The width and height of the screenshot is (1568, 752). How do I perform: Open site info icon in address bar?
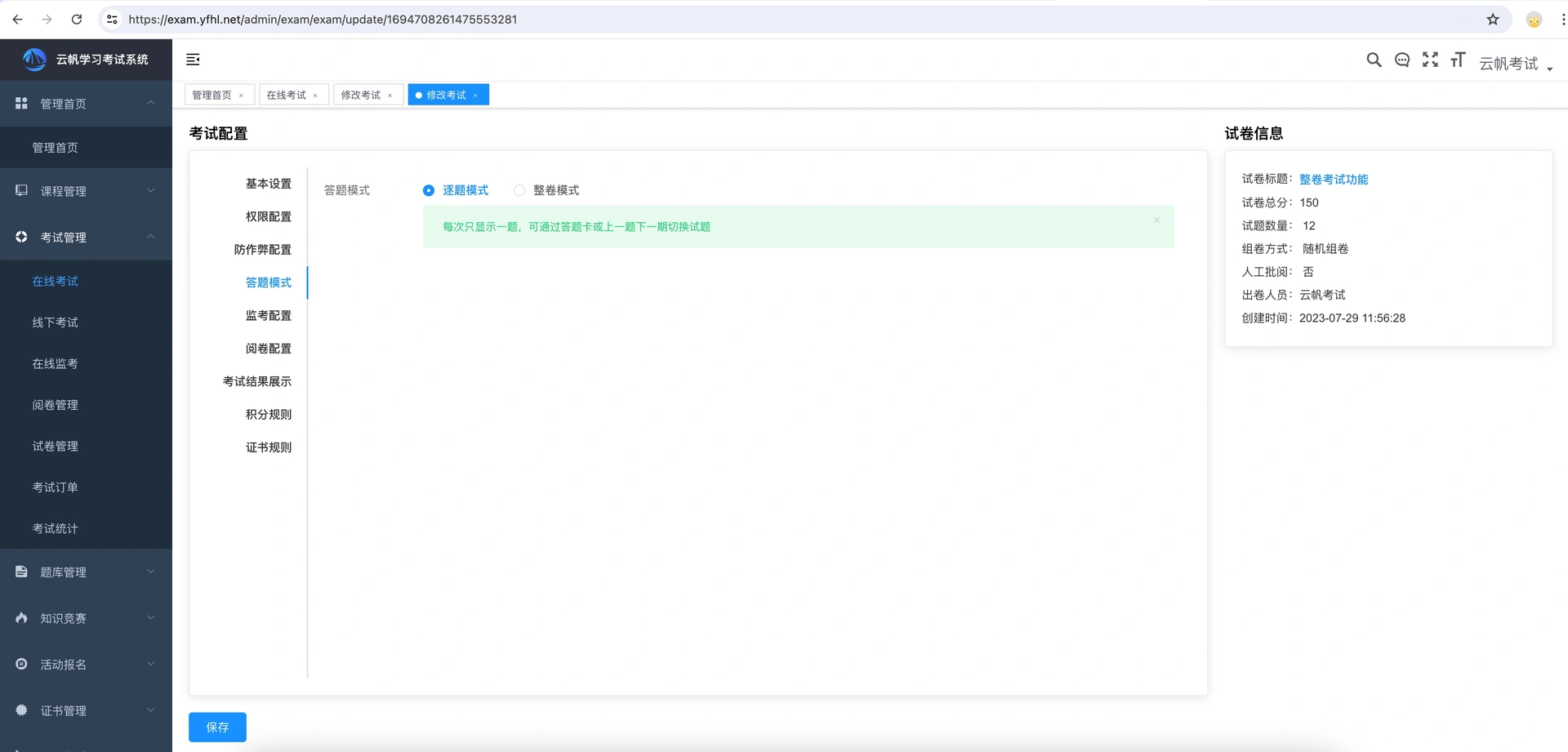[112, 20]
